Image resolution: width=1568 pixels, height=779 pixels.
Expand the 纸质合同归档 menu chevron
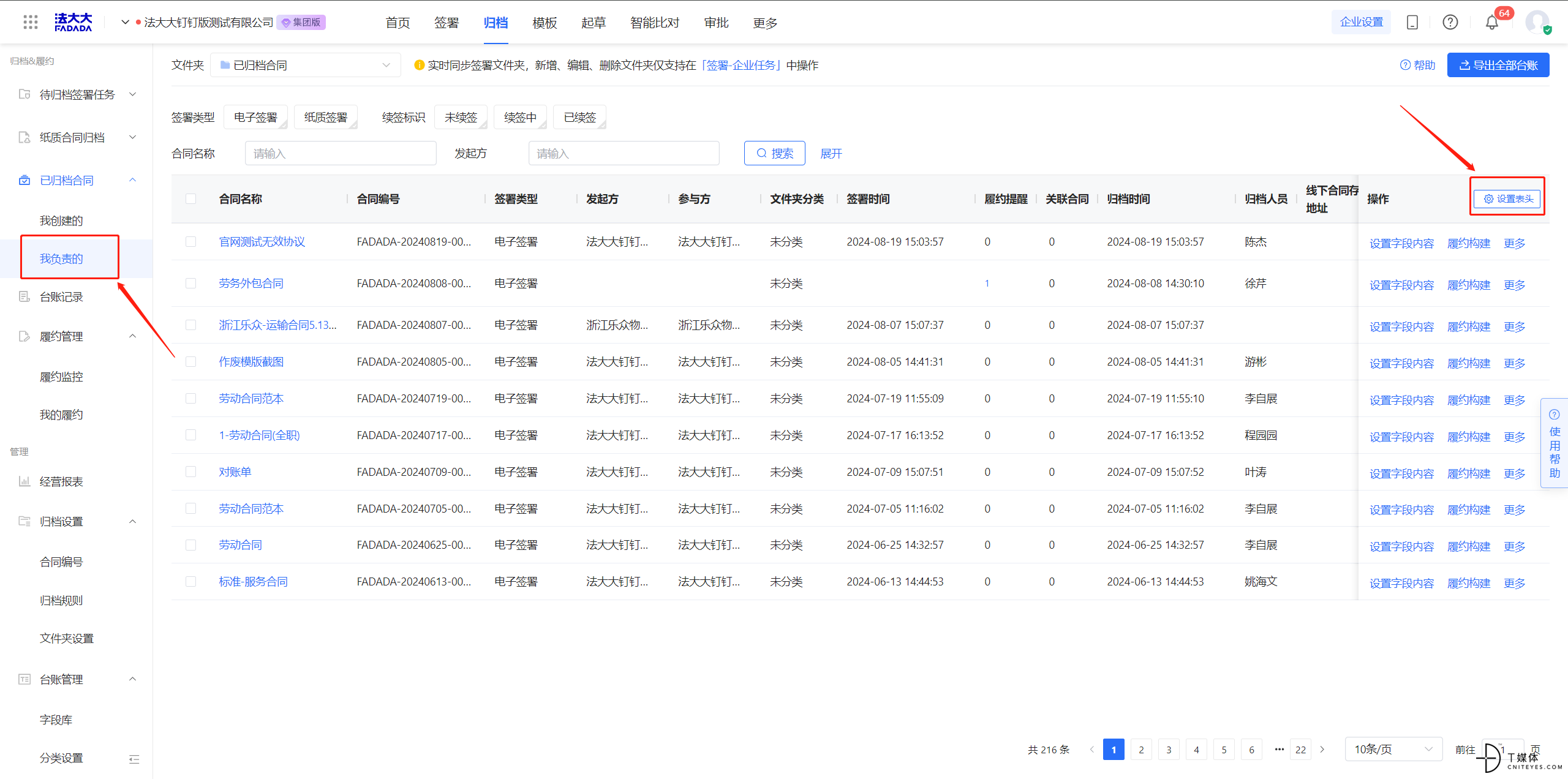pyautogui.click(x=133, y=137)
